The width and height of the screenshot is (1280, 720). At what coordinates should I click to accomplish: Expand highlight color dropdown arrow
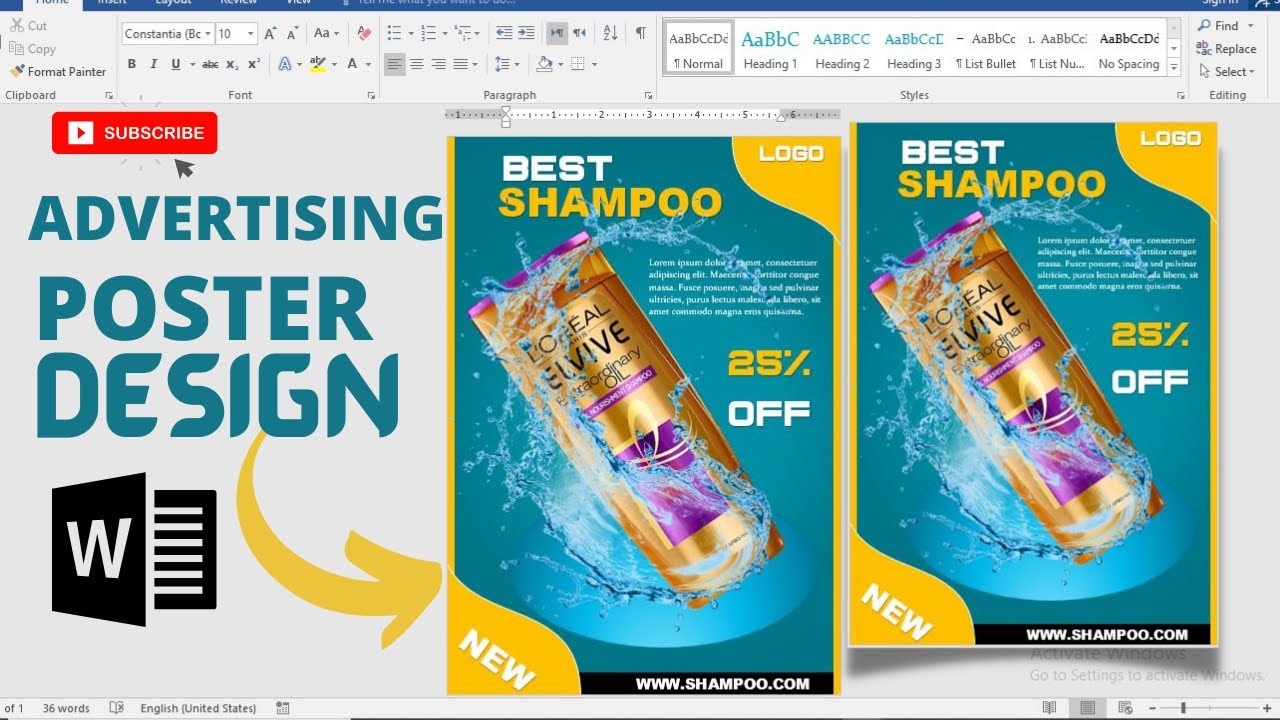pos(335,64)
